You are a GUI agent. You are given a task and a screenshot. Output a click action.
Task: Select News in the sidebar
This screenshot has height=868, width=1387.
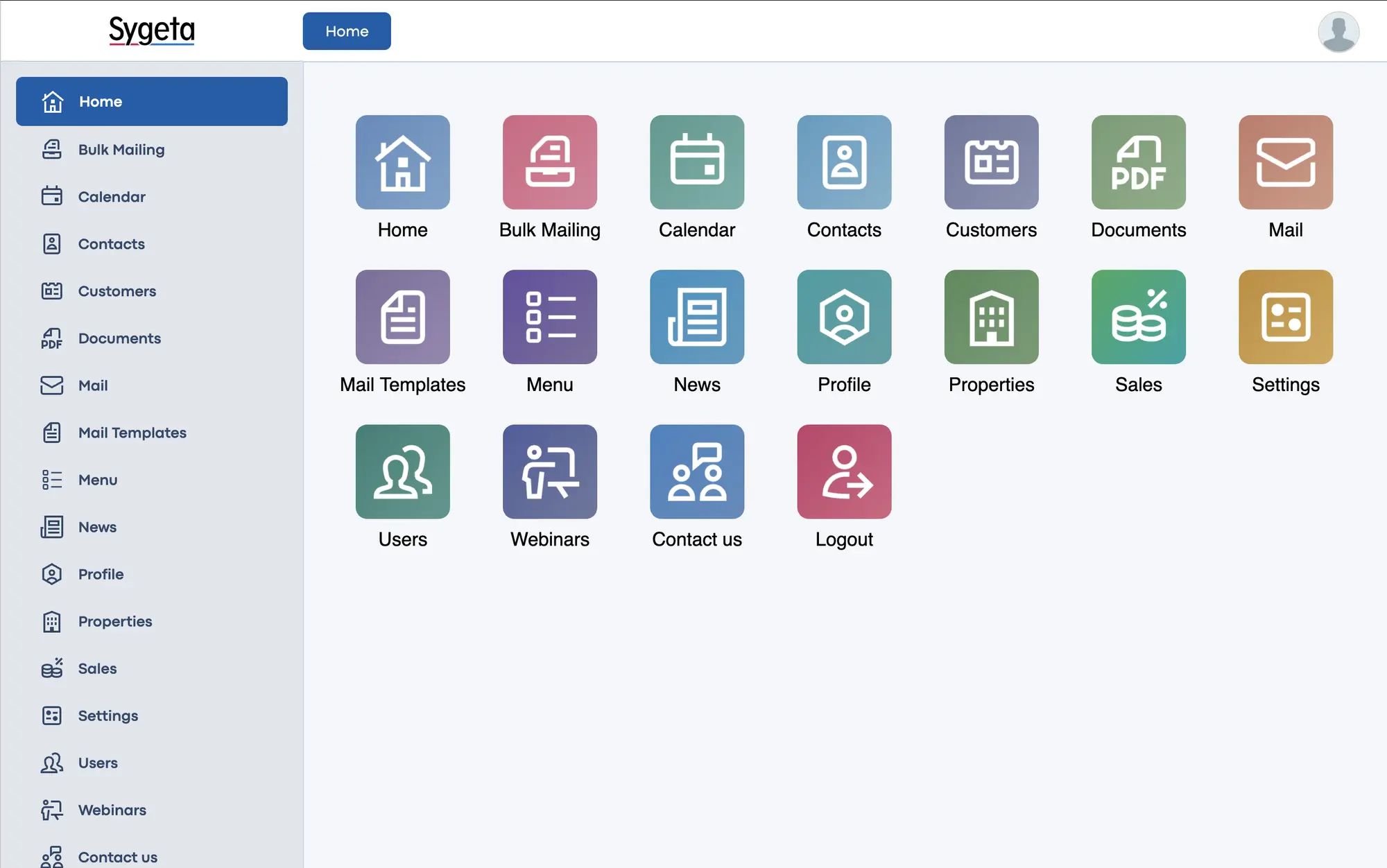[x=152, y=526]
